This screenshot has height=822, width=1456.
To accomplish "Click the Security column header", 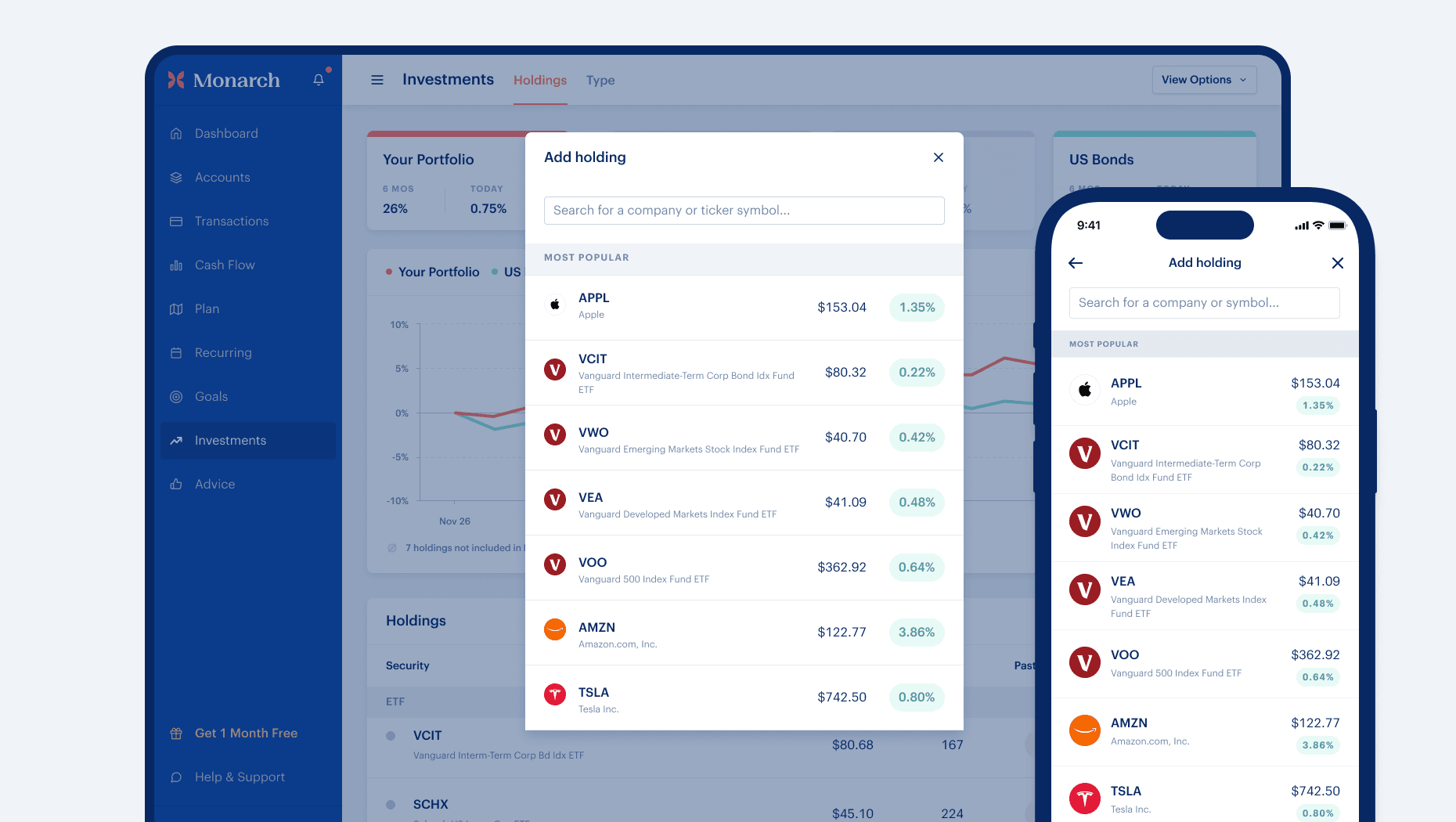I will tap(408, 665).
